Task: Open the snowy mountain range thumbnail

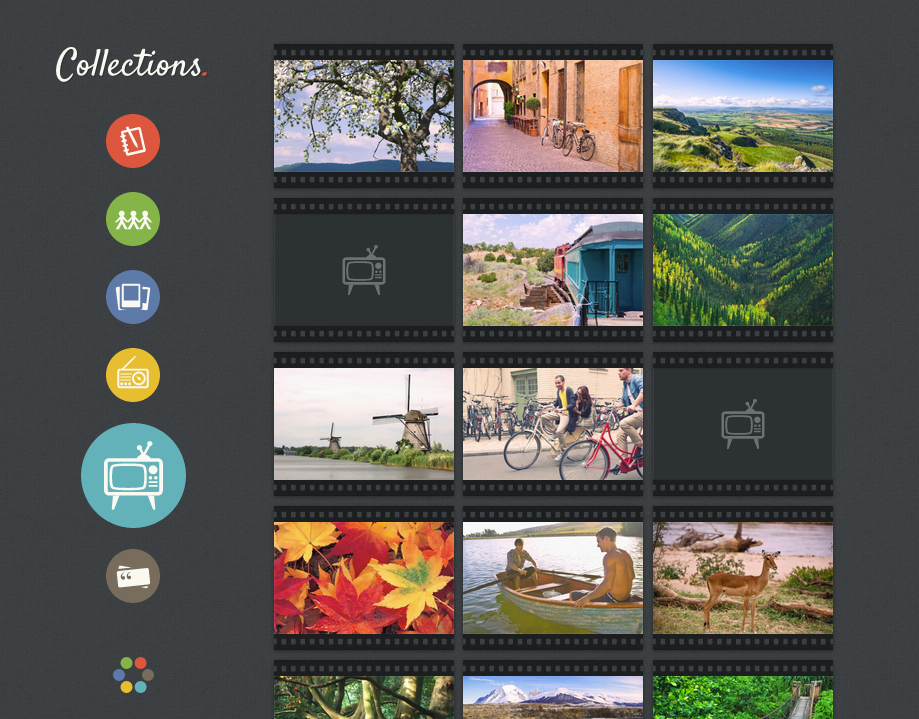Action: click(553, 697)
